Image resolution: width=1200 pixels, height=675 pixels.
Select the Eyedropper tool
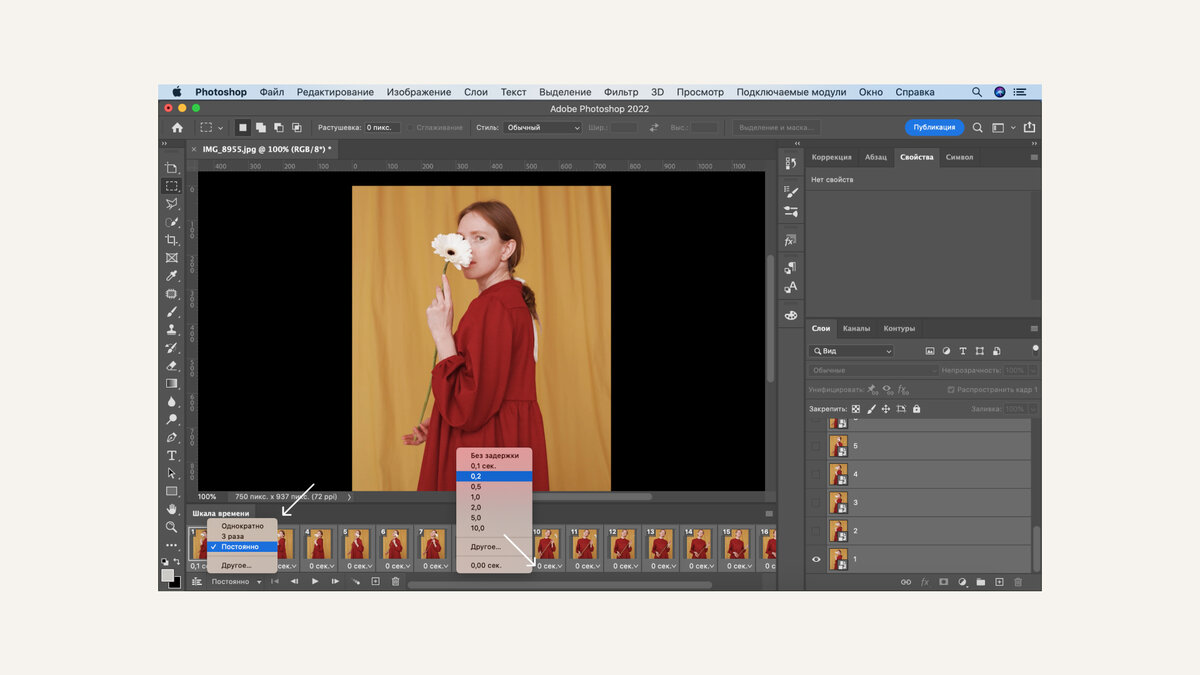coord(172,276)
